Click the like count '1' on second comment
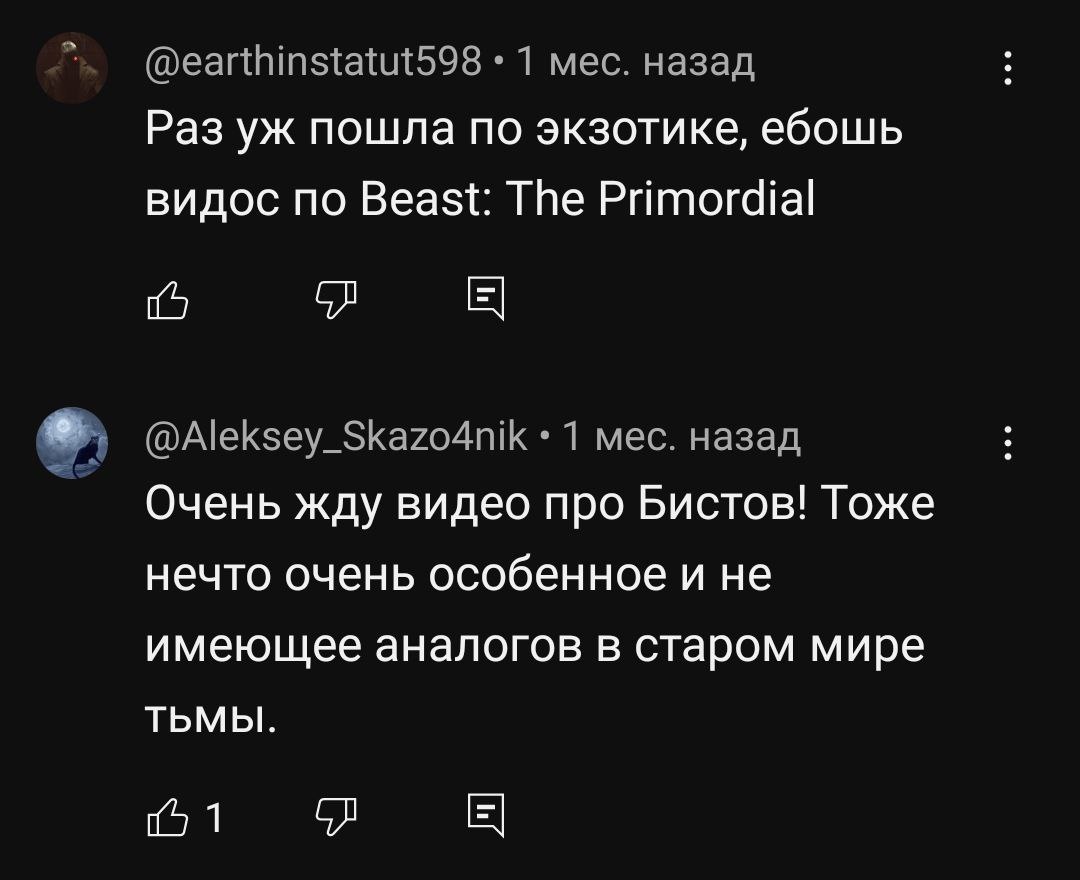This screenshot has width=1080, height=880. click(x=215, y=818)
